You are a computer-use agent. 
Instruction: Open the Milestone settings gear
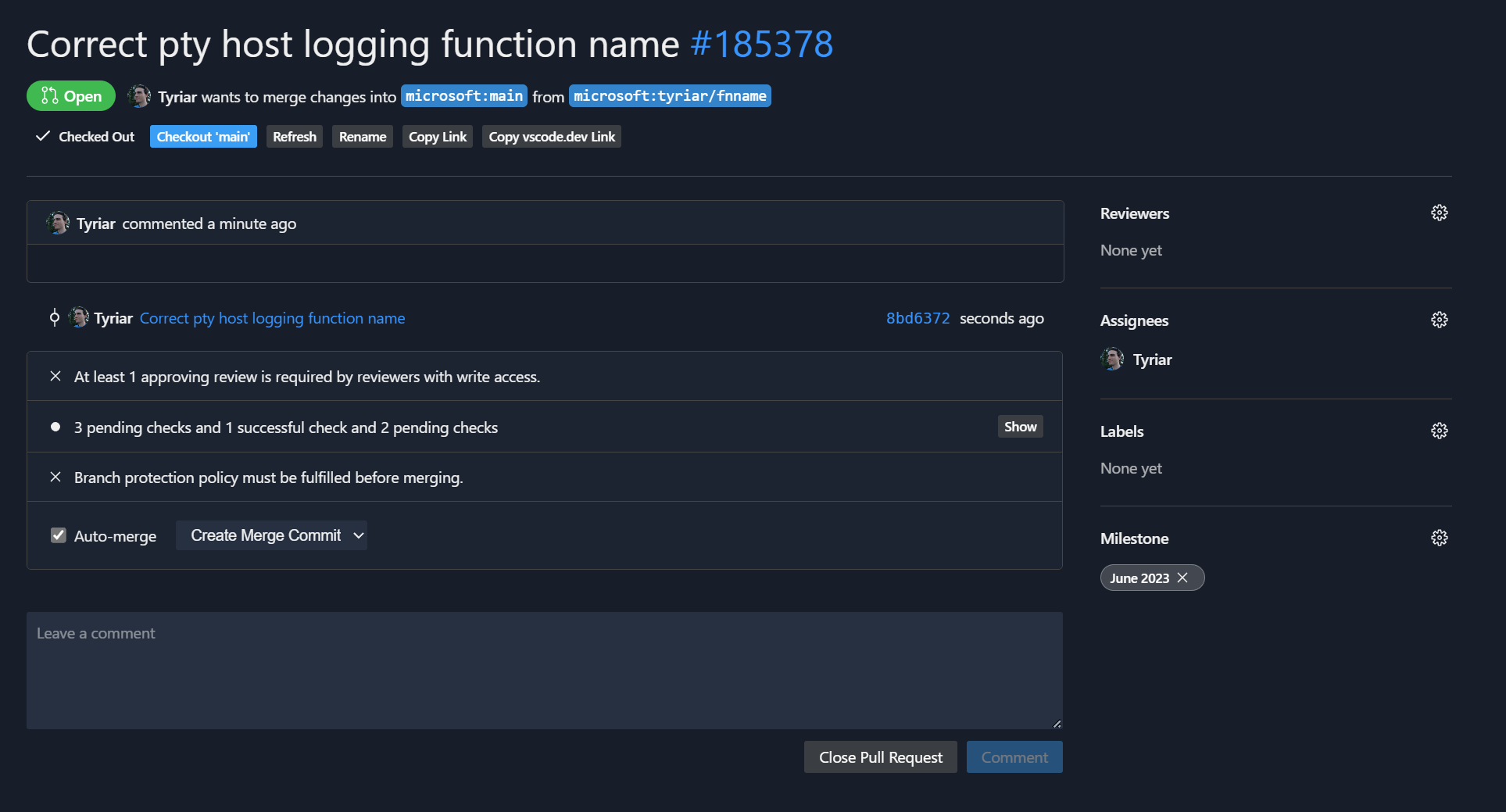[1440, 537]
